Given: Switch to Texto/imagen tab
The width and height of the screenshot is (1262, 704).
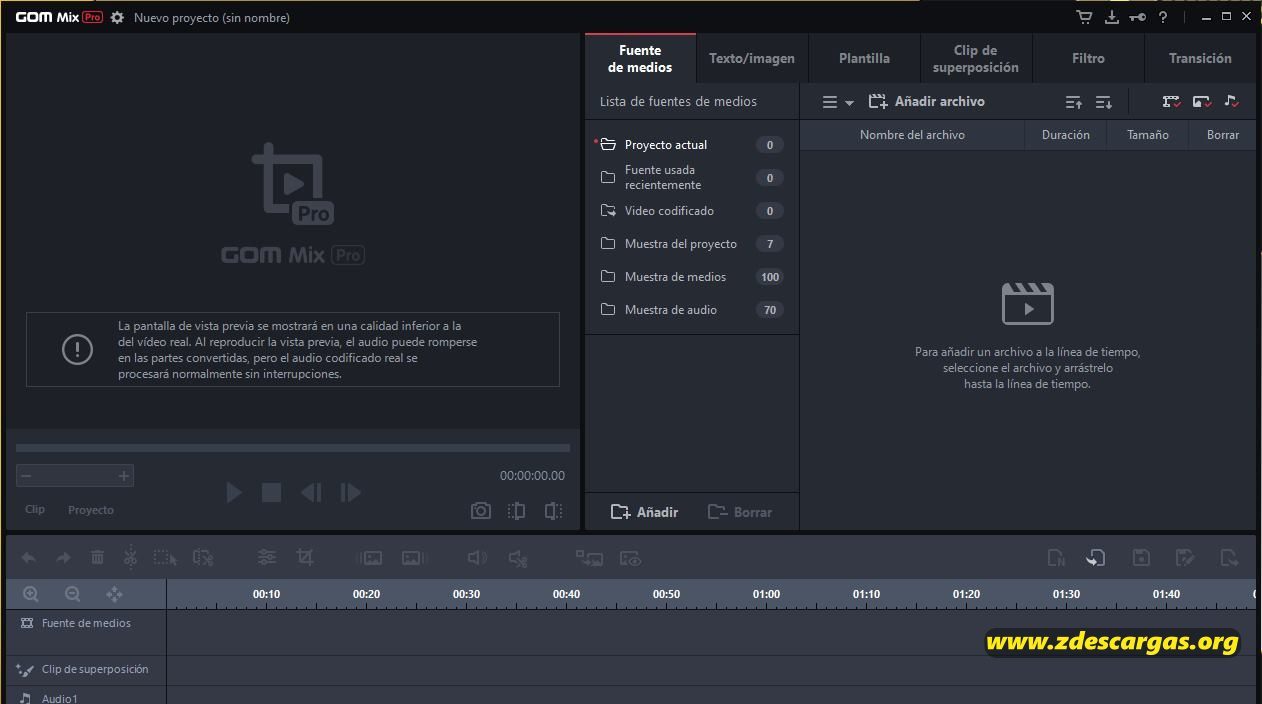Looking at the screenshot, I should coord(752,58).
